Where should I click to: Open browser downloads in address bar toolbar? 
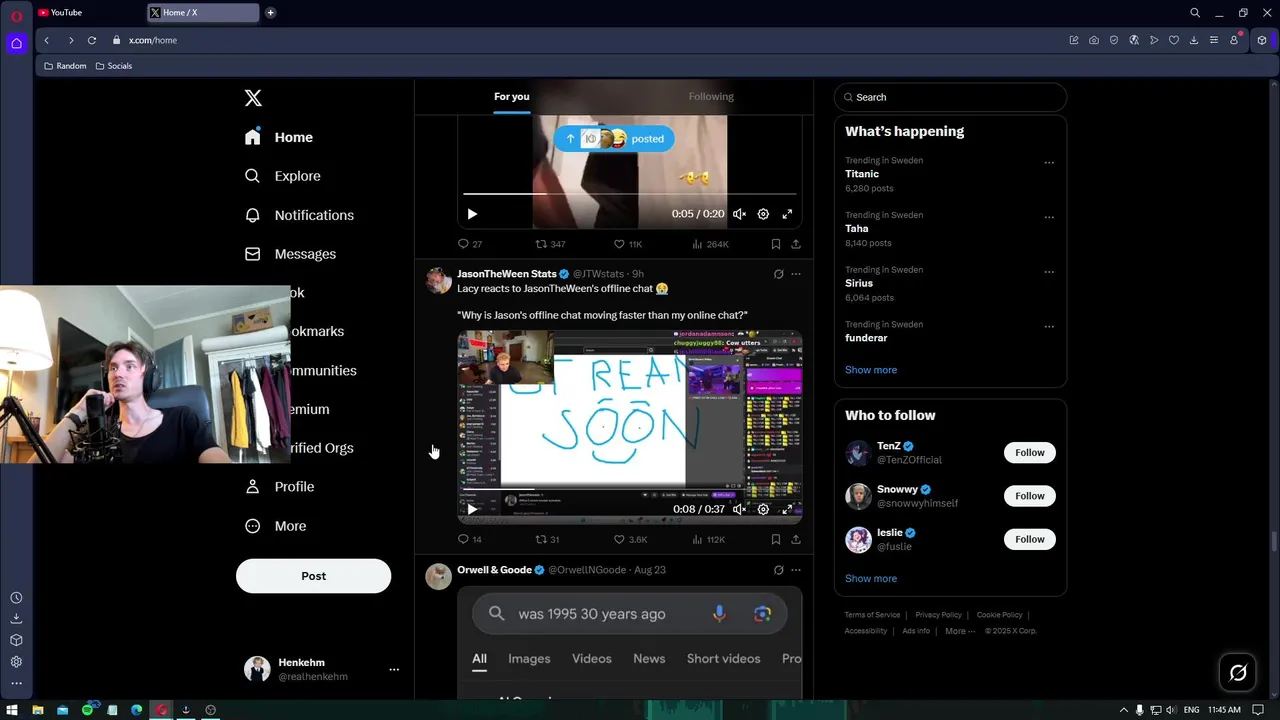[x=1194, y=40]
